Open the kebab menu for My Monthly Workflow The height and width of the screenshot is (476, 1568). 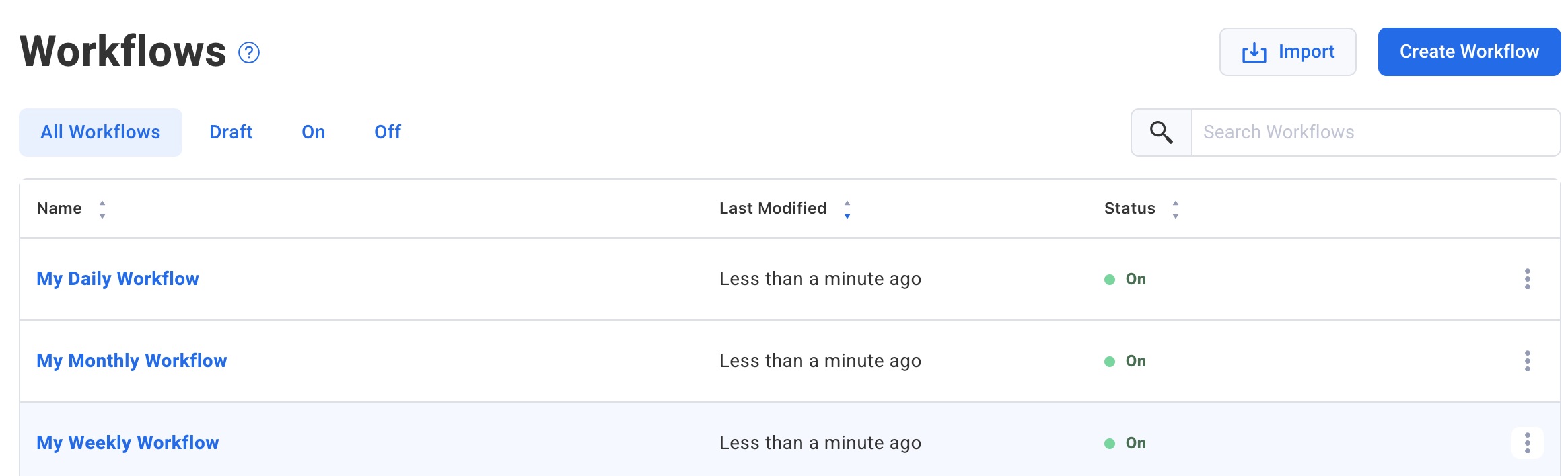(x=1526, y=361)
